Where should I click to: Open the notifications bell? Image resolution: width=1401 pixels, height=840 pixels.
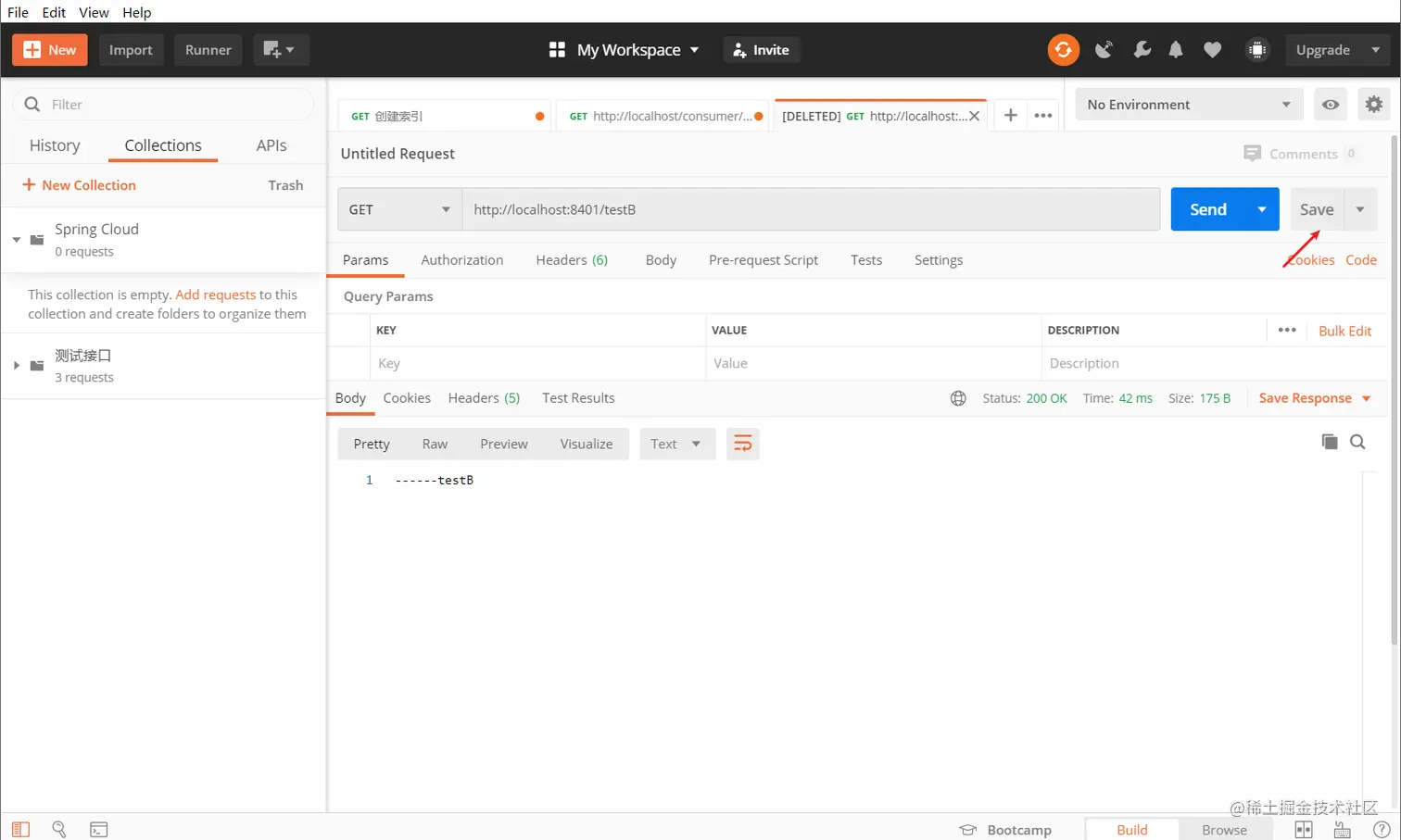coord(1176,50)
